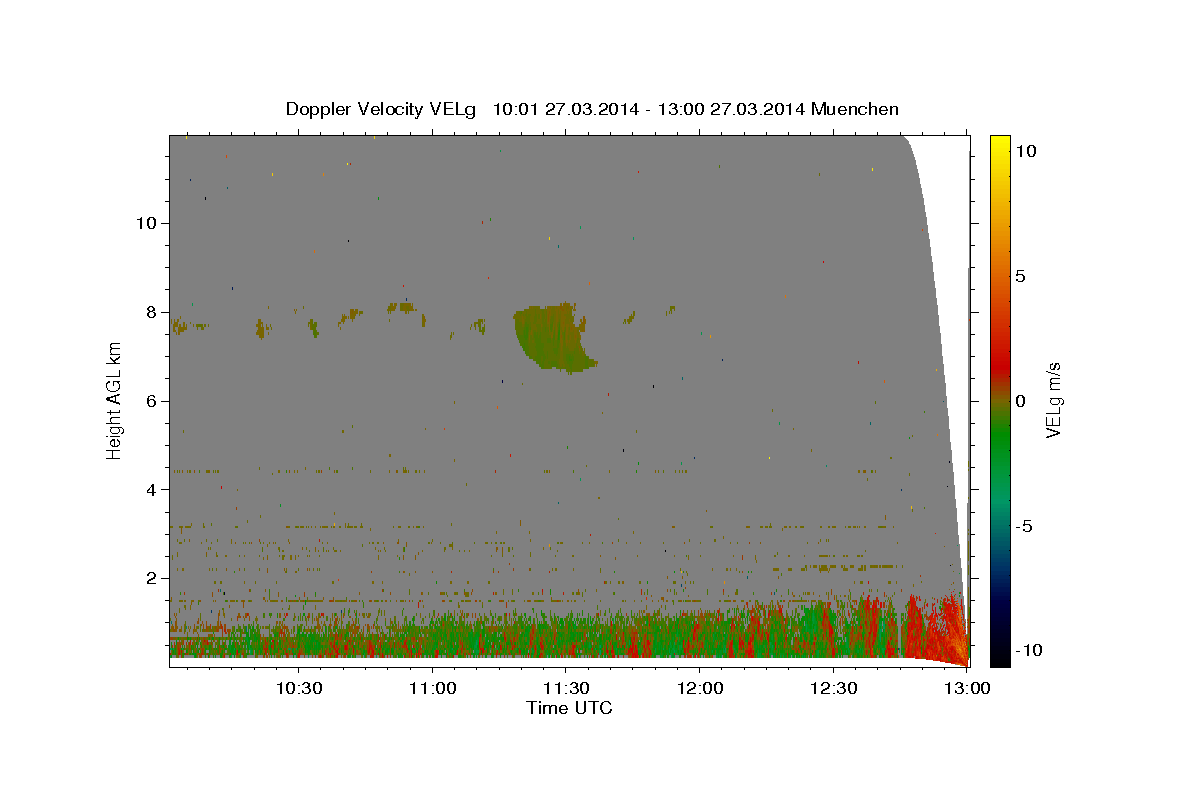Click the yellow top of the colorbar
The height and width of the screenshot is (800, 1200).
[x=999, y=143]
